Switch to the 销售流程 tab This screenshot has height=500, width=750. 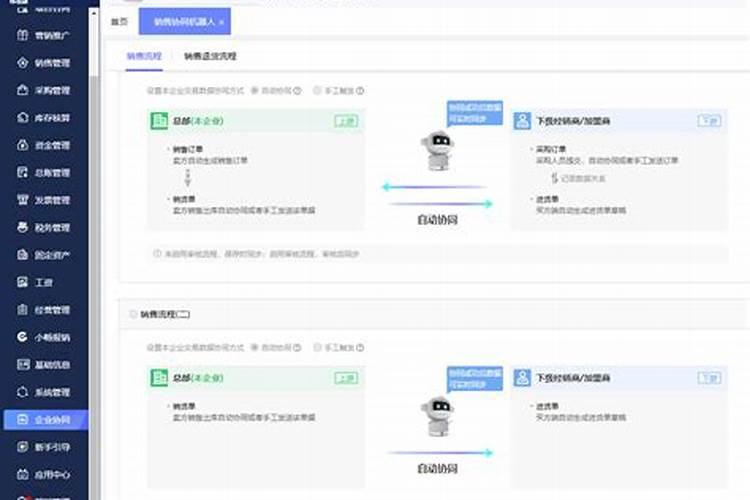click(x=144, y=56)
